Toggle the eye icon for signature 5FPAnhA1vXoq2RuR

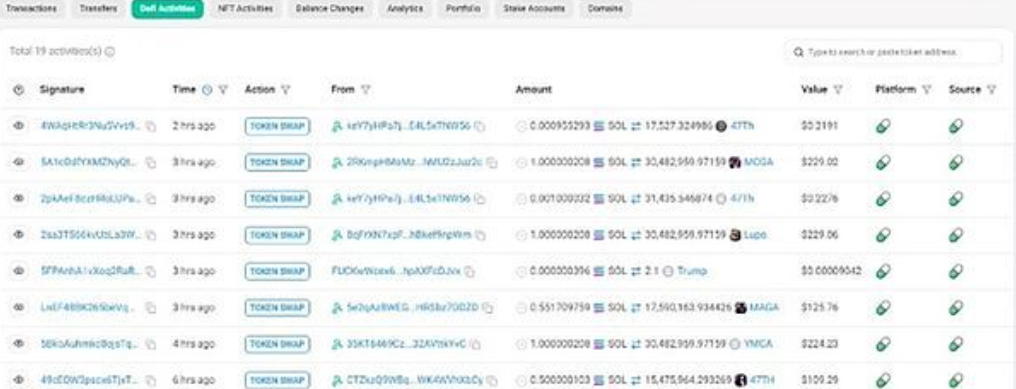coord(19,271)
